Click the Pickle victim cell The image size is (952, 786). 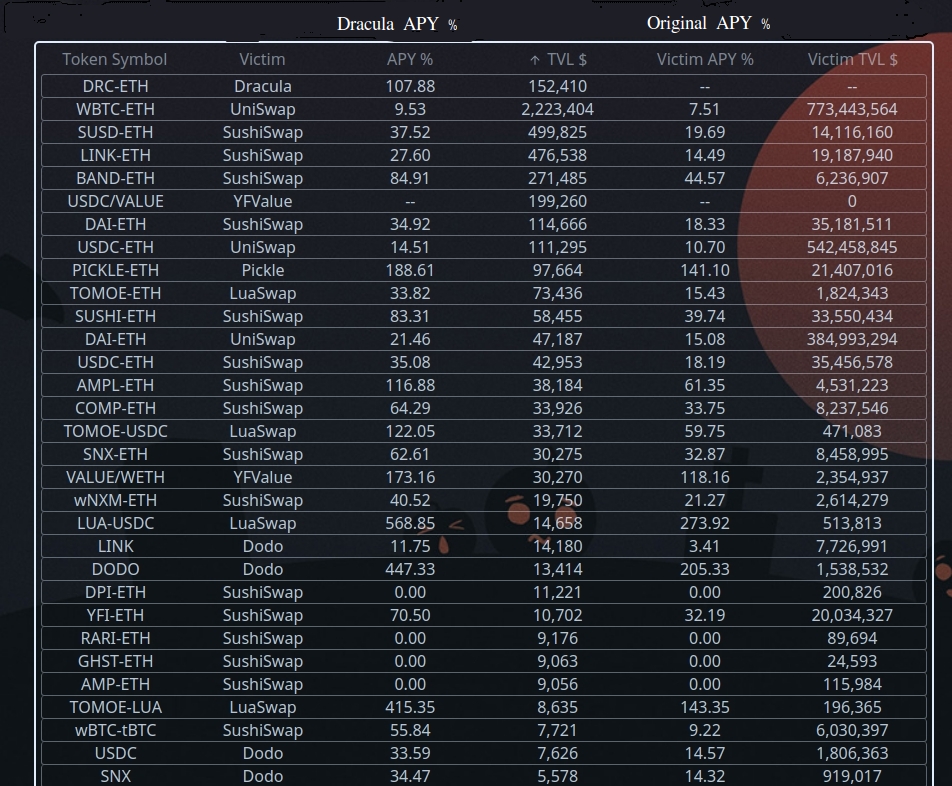coord(263,271)
